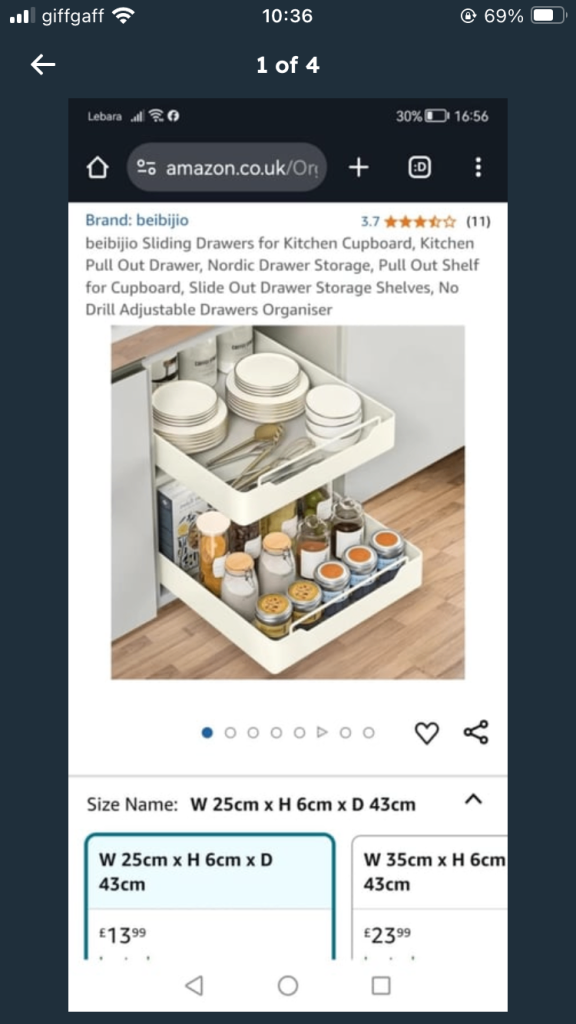Viewport: 576px width, 1024px height.
Task: Add product to wishlist with heart icon
Action: coord(427,733)
